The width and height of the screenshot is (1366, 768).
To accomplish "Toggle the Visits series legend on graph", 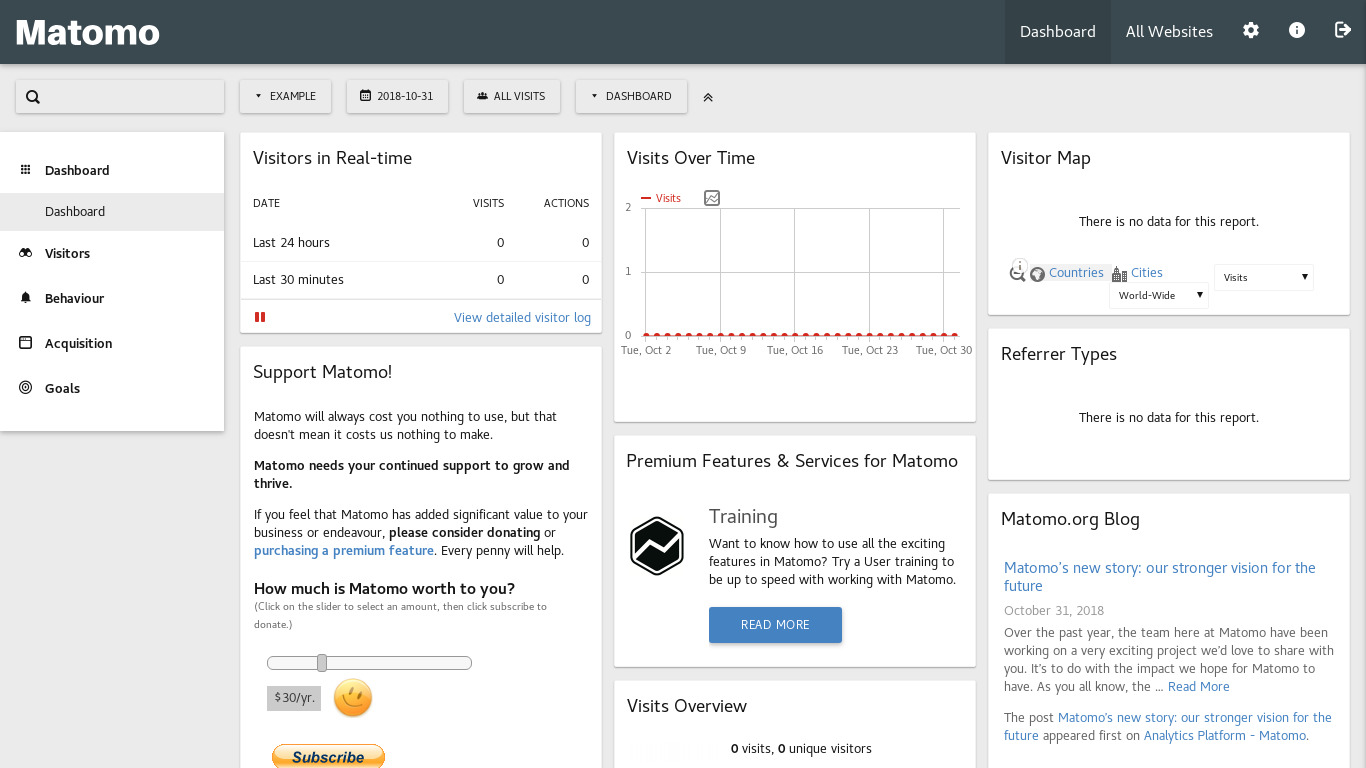I will [661, 198].
